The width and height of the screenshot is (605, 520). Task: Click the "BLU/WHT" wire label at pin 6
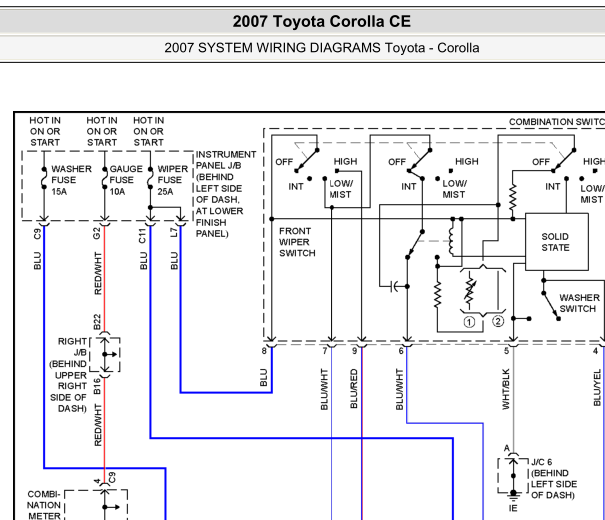pyautogui.click(x=399, y=390)
